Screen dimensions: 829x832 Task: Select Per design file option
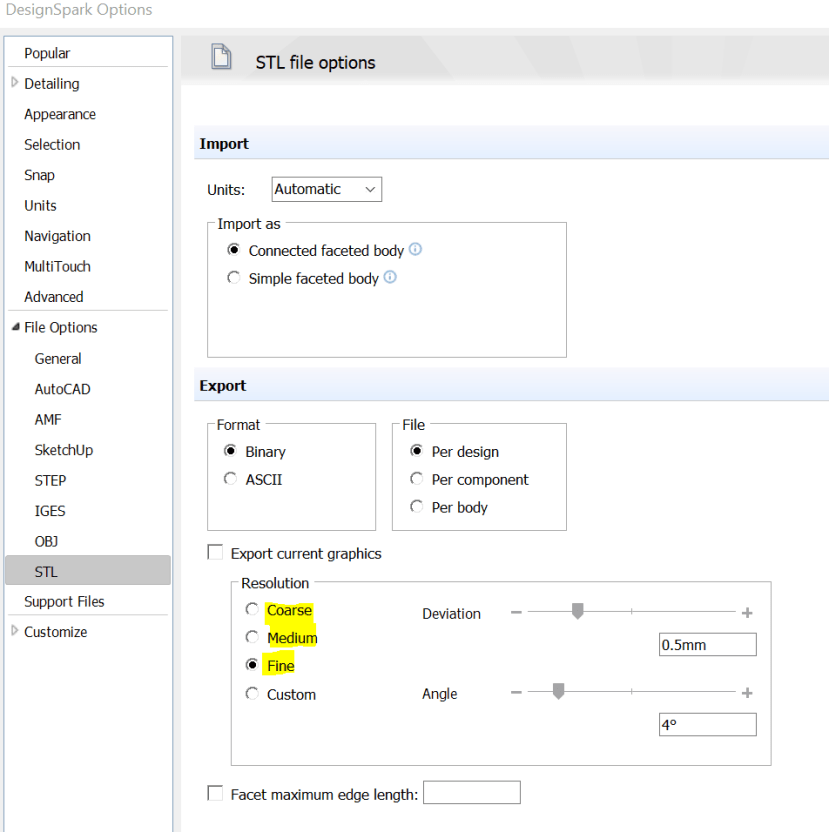417,450
